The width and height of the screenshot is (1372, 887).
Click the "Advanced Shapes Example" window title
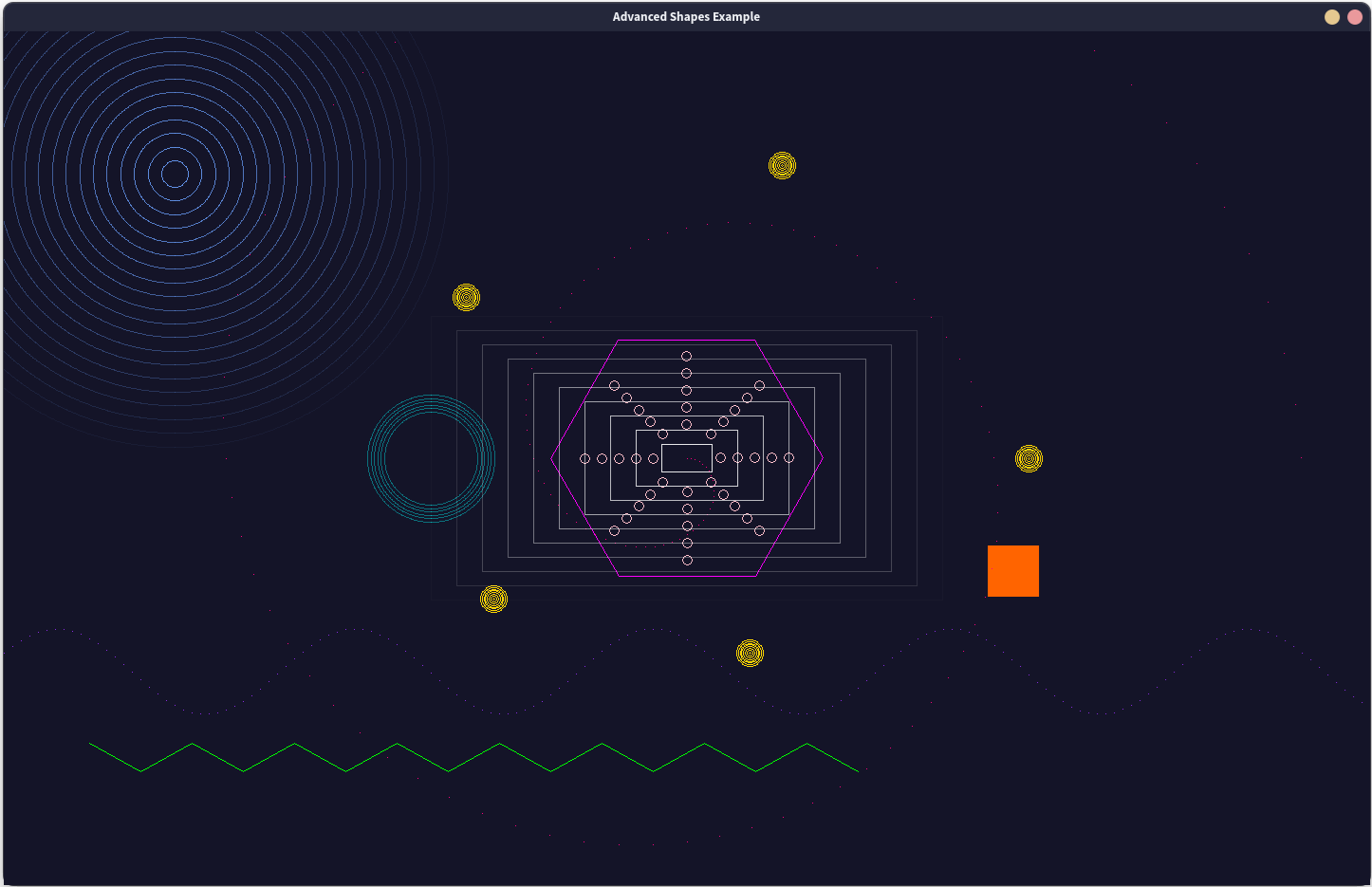tap(686, 17)
